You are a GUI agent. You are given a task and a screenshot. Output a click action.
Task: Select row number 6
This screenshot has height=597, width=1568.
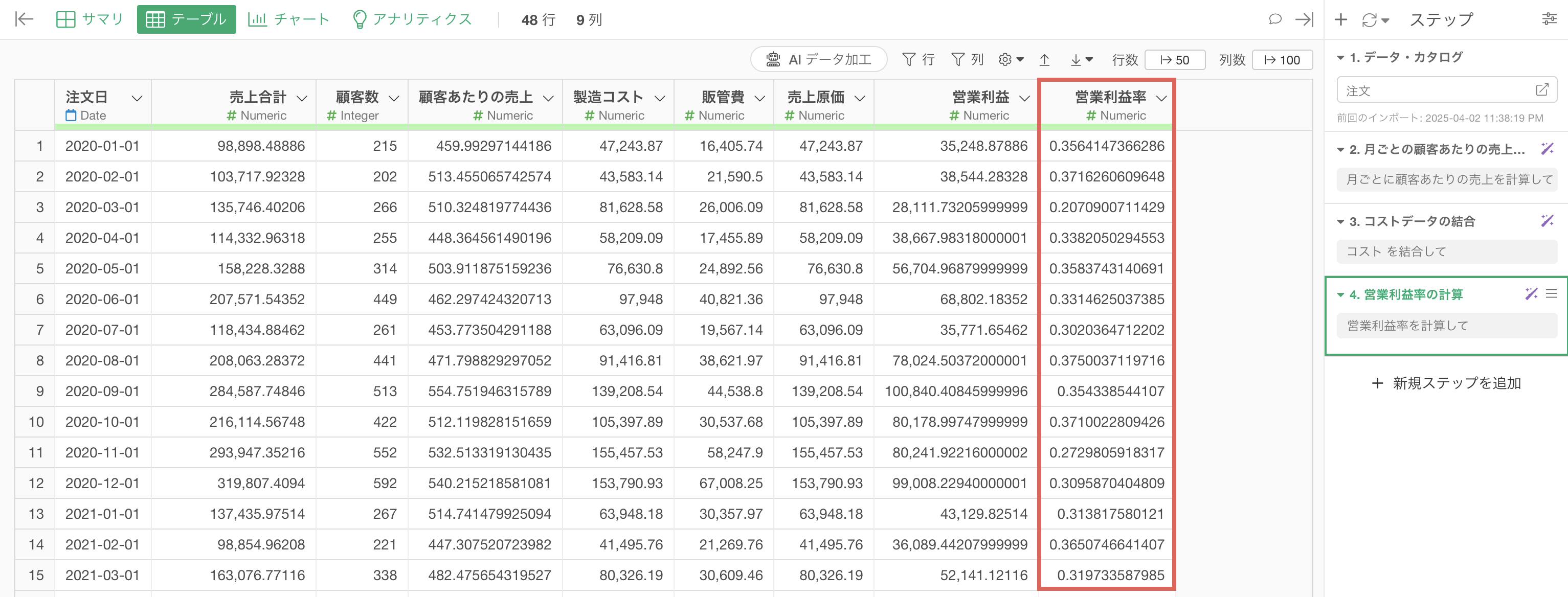35,300
